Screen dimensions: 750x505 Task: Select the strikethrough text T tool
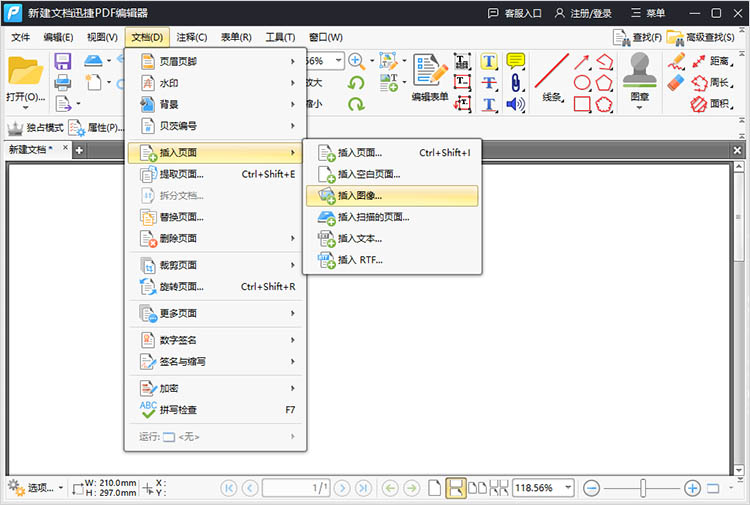coord(489,82)
